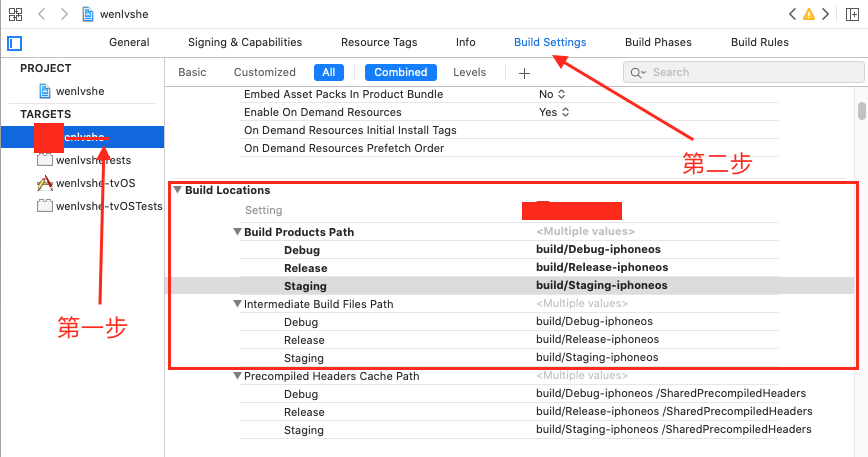Select the wenlvshe-tvOSTests target

(109, 206)
